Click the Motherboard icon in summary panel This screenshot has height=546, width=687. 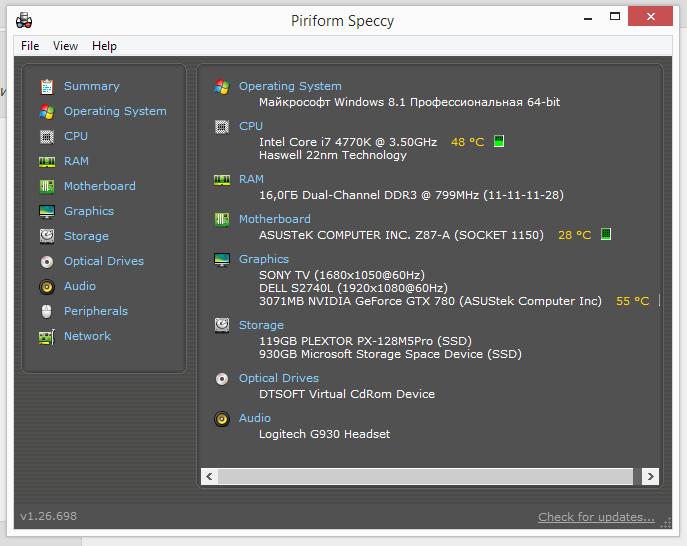(222, 219)
